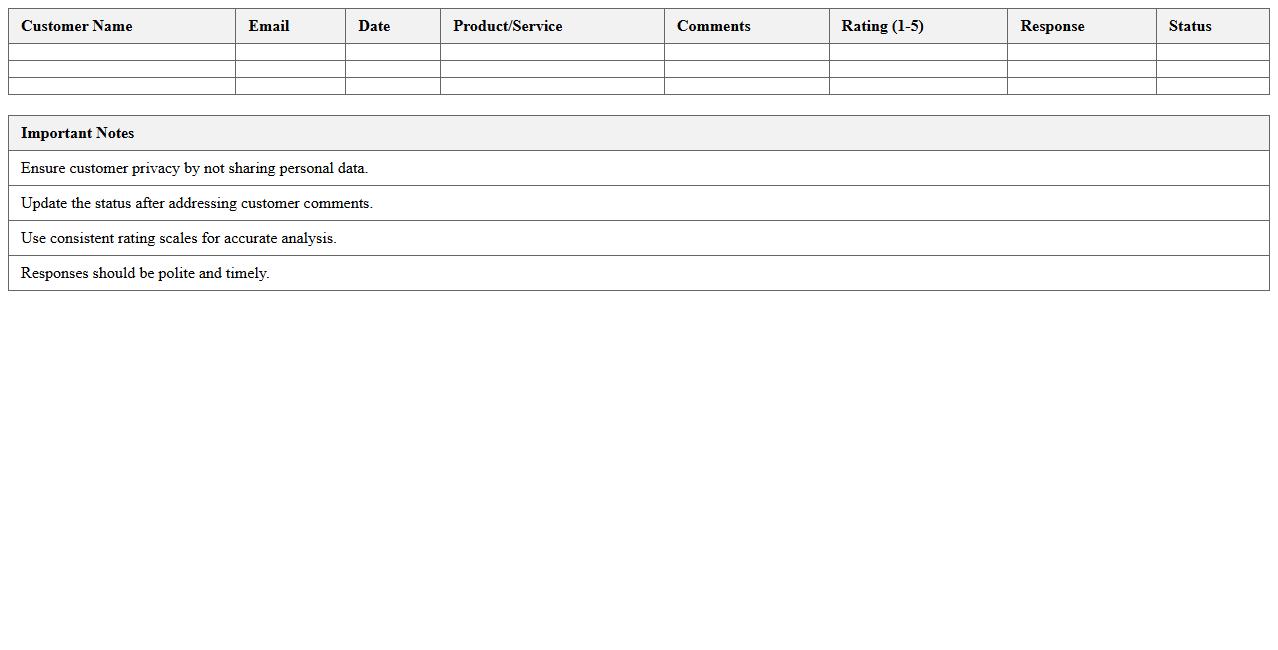Image resolution: width=1278 pixels, height=650 pixels.
Task: Select the Status column header
Action: 1189,26
